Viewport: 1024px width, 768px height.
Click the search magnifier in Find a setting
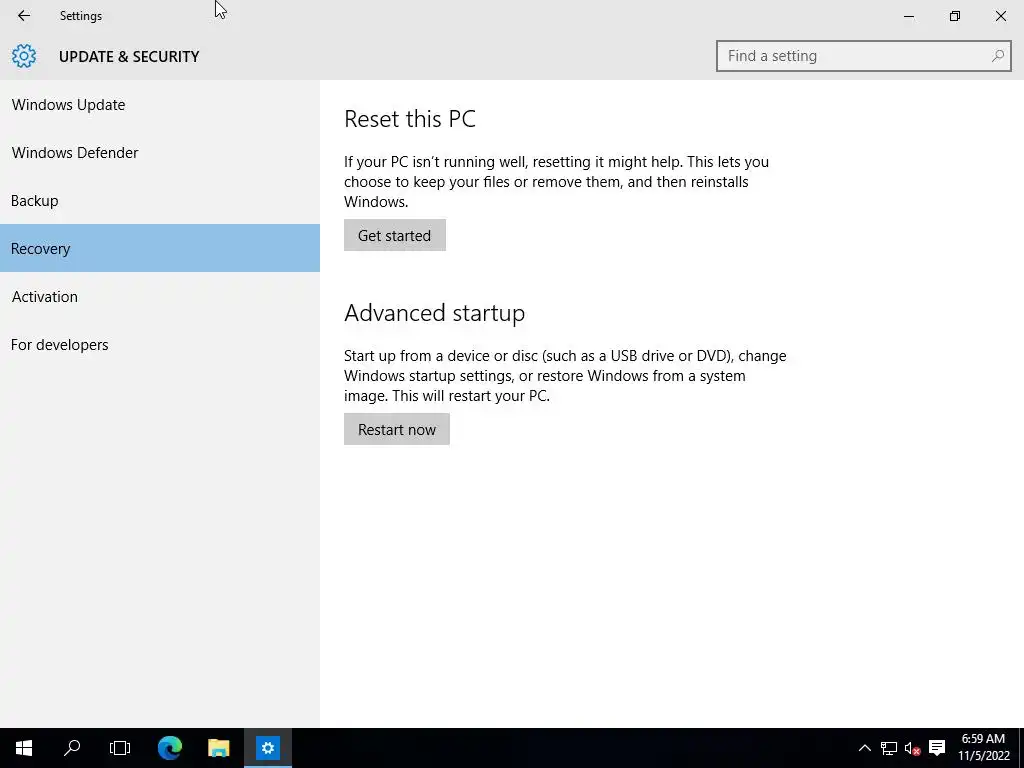997,56
